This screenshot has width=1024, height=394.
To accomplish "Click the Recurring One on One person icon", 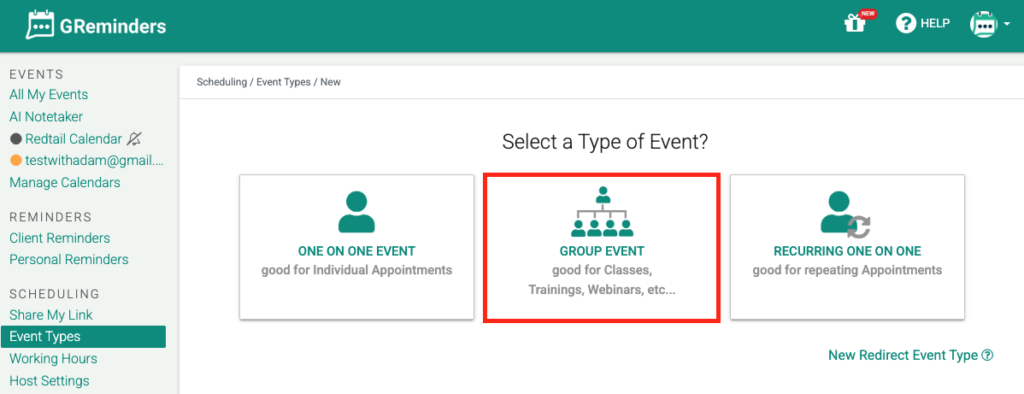I will coord(845,214).
